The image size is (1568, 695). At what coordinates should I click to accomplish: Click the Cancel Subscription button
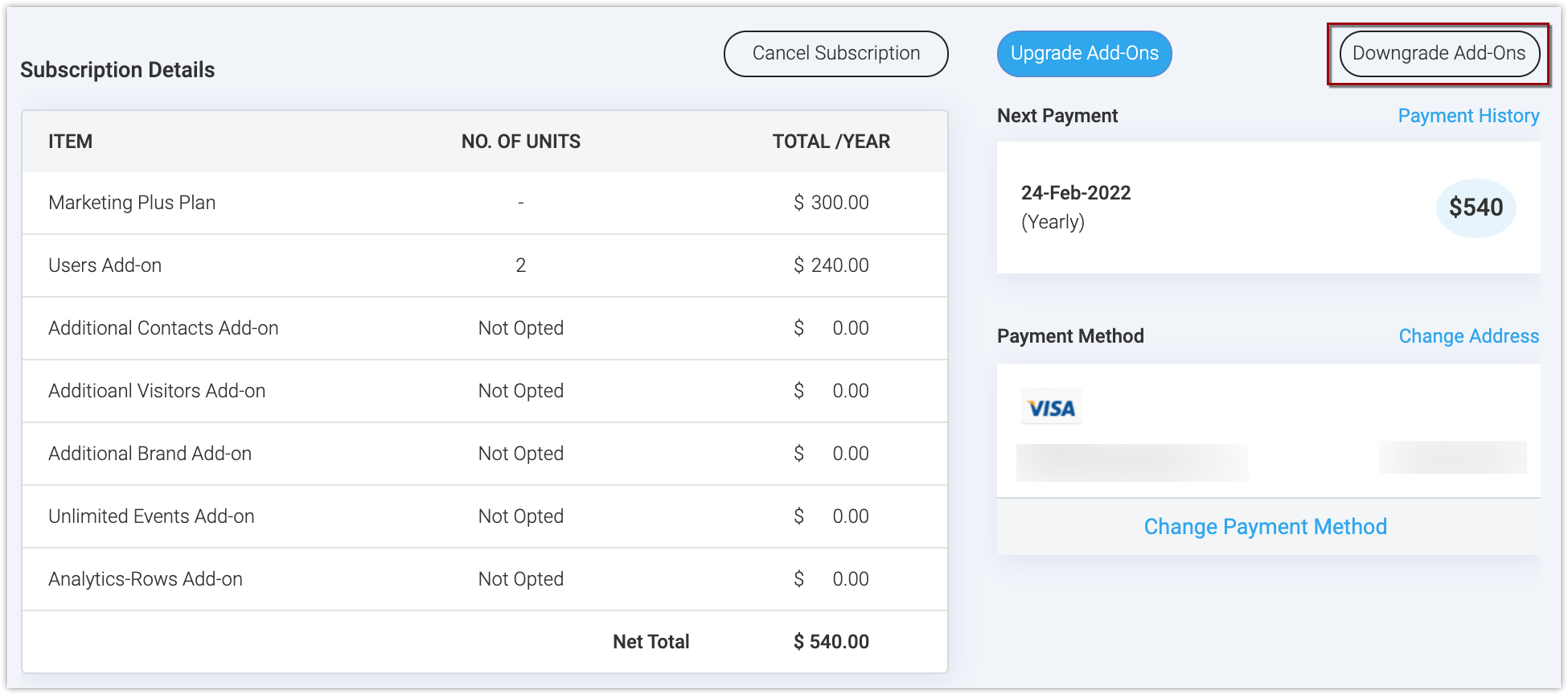click(835, 54)
